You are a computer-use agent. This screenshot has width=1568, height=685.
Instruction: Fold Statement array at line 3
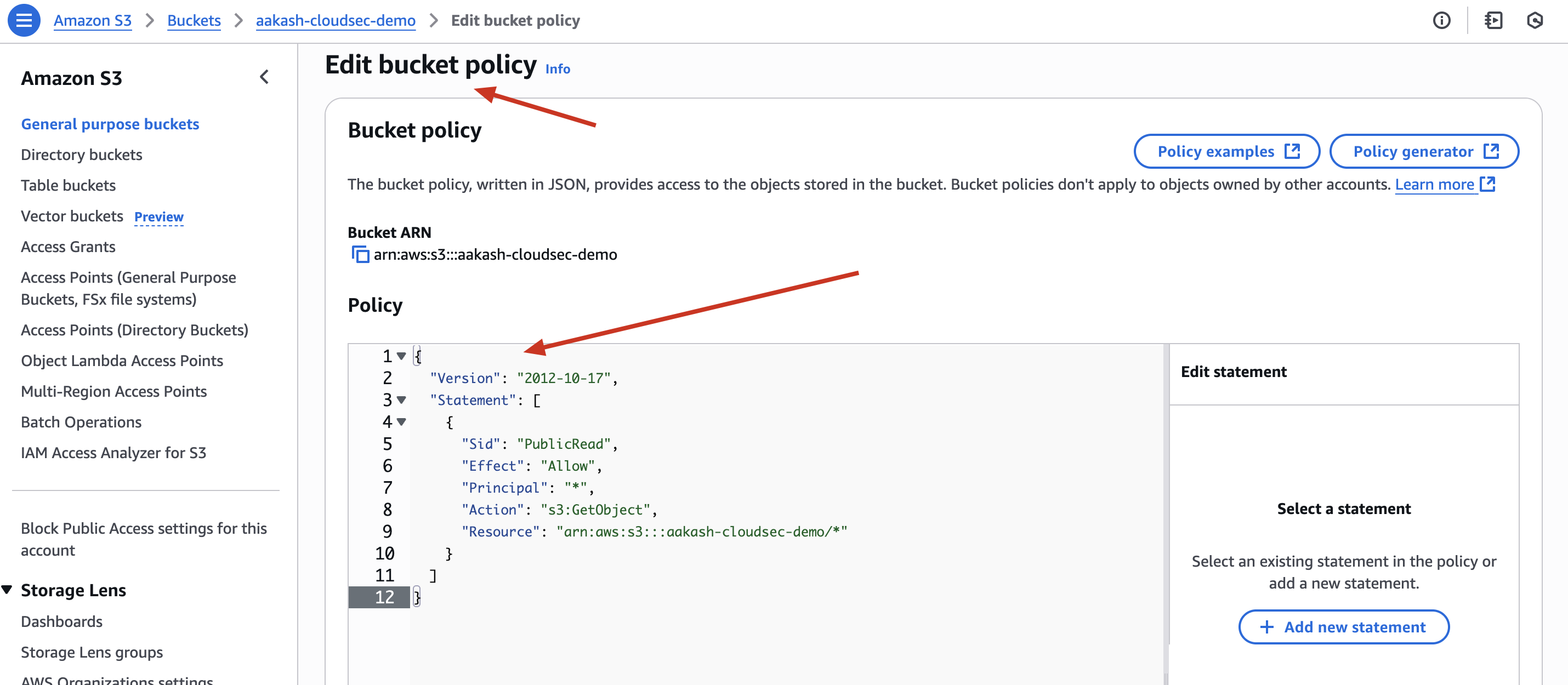pyautogui.click(x=401, y=399)
